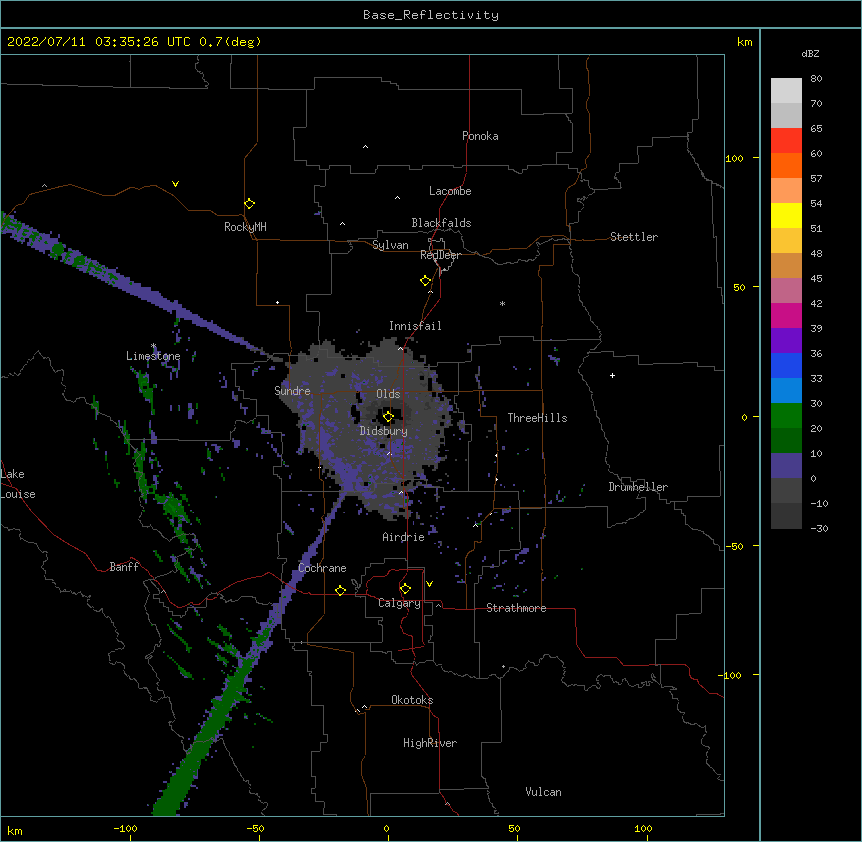This screenshot has width=862, height=842.
Task: Click the white asterisk above Limestone
Action: tap(153, 346)
